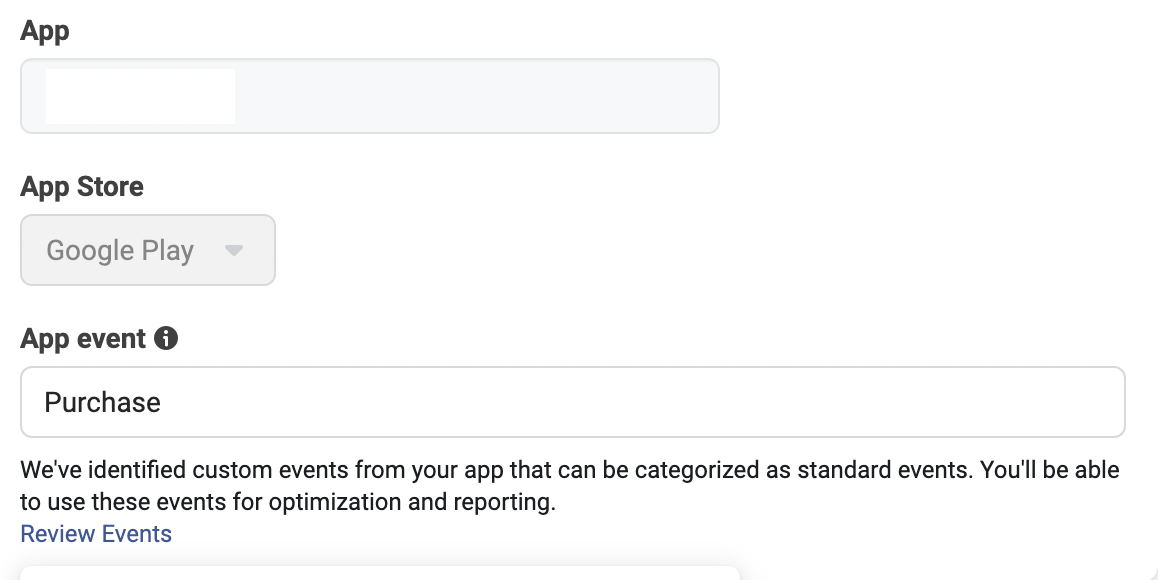Click the 'App event' field label
The image size is (1158, 580).
pos(83,339)
